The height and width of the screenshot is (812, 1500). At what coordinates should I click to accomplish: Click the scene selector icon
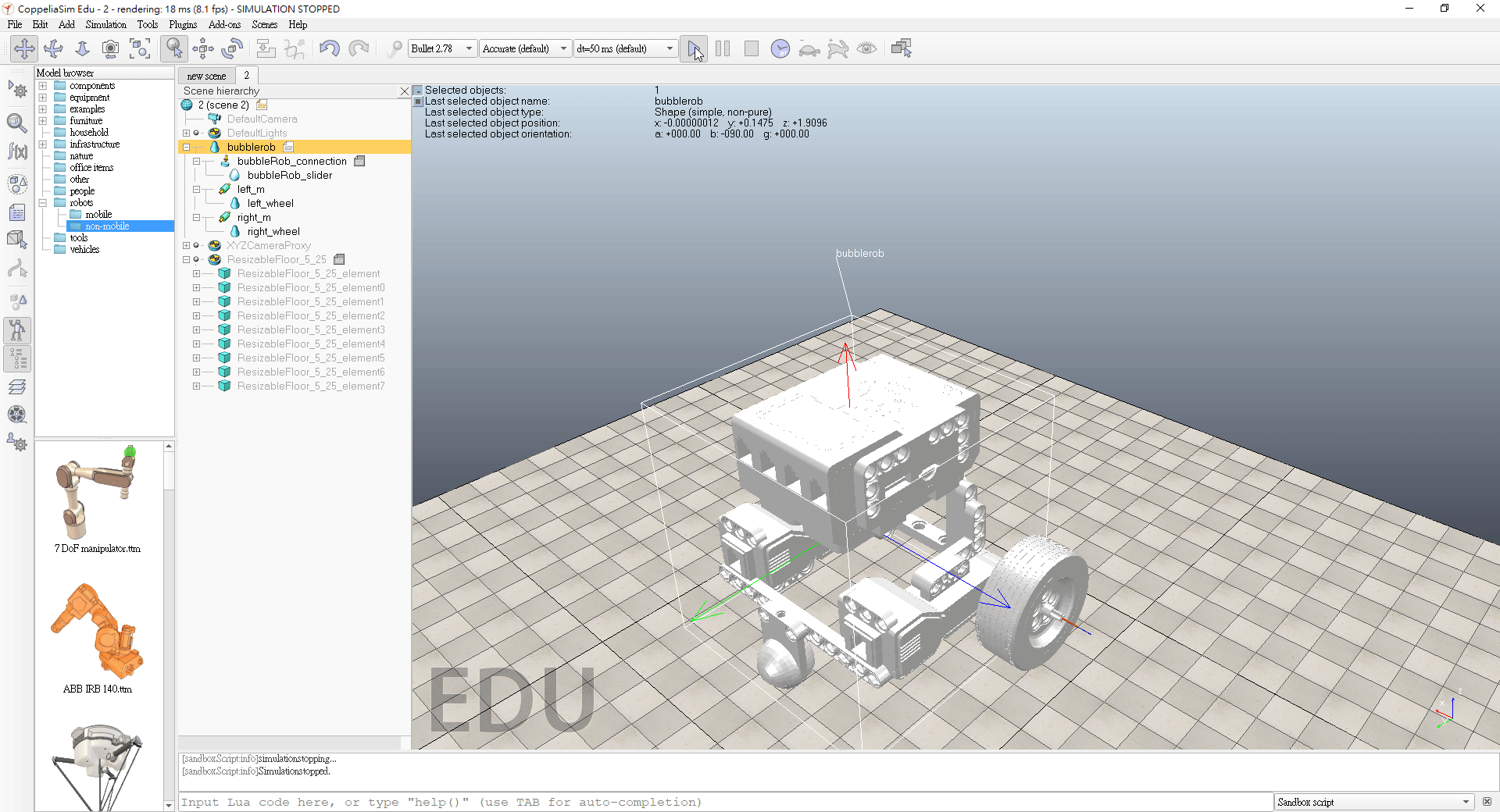(x=902, y=48)
